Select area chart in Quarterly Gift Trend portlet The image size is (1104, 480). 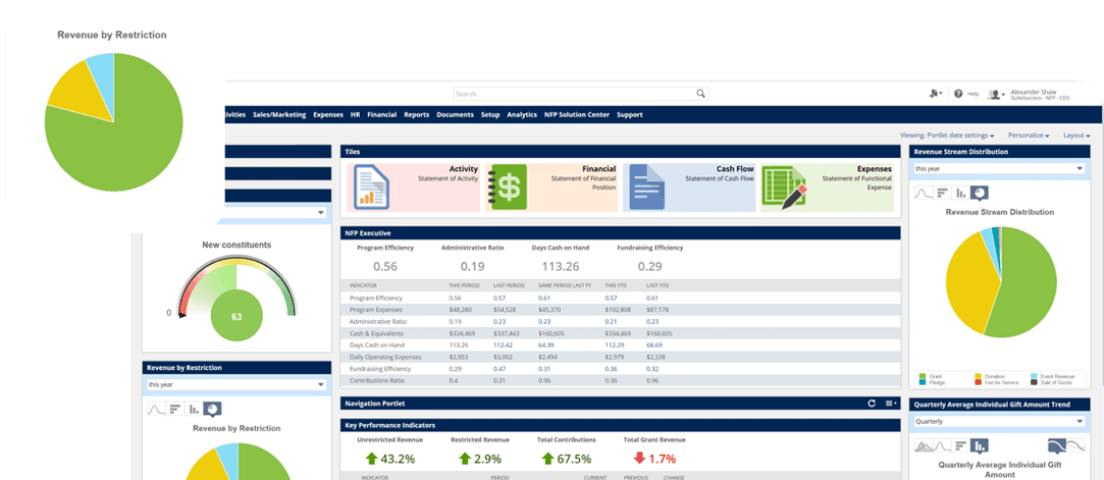(x=924, y=445)
